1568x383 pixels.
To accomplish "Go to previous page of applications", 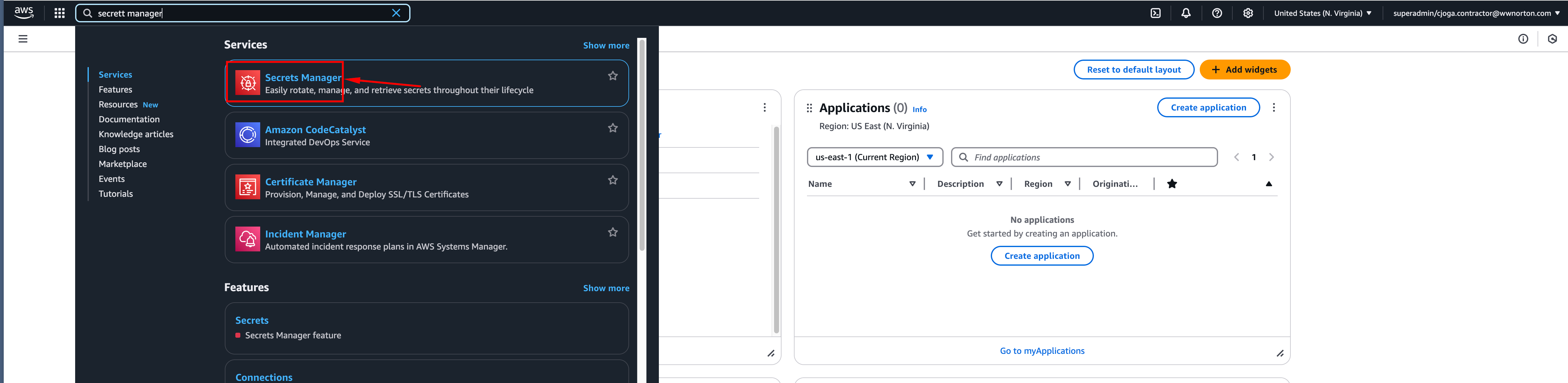I will [1236, 157].
